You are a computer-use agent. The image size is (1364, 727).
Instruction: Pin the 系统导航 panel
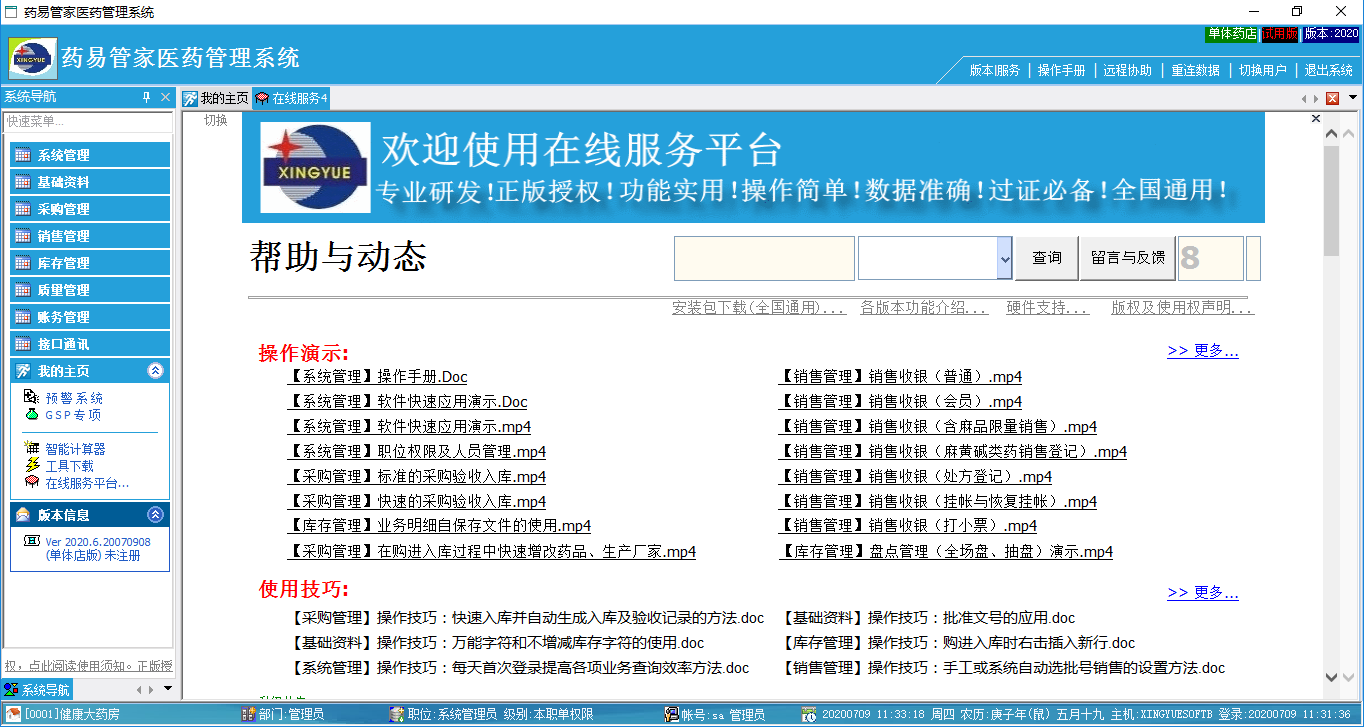(x=146, y=97)
